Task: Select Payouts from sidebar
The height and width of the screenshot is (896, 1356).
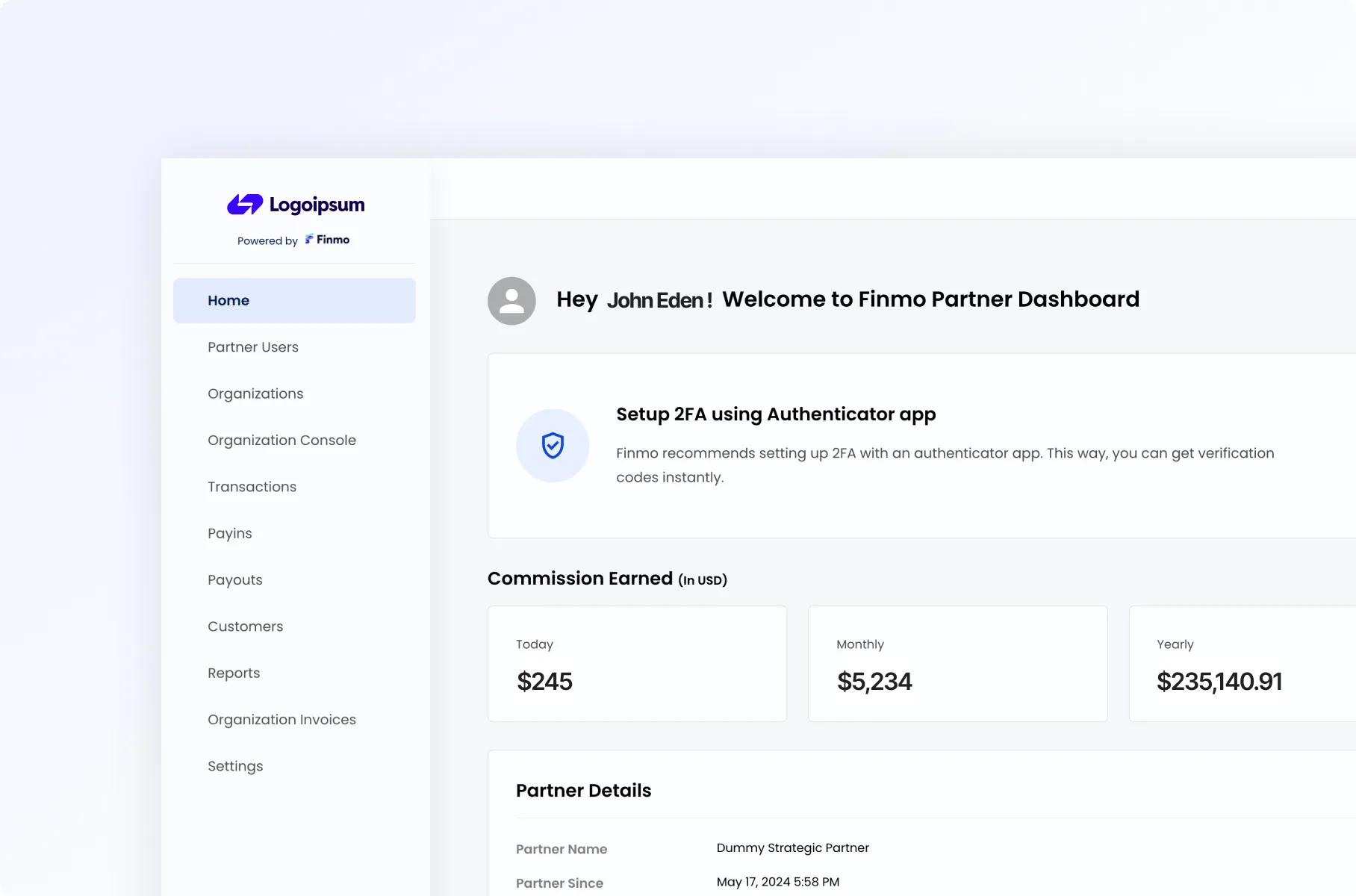Action: coord(235,580)
